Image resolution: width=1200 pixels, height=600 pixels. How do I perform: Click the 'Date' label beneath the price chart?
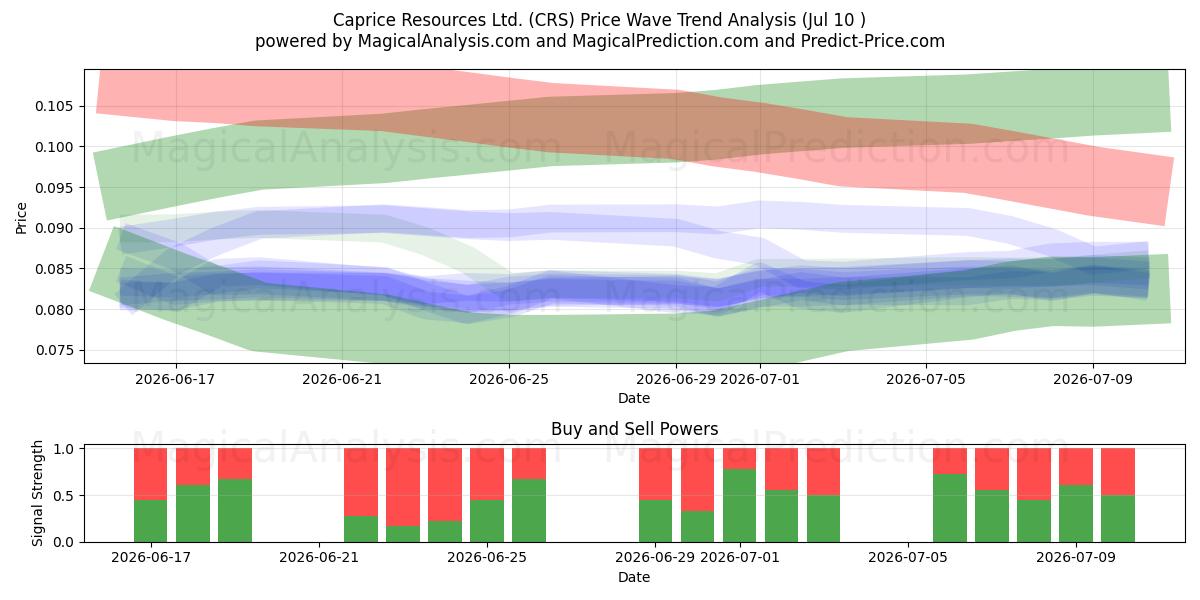point(634,398)
